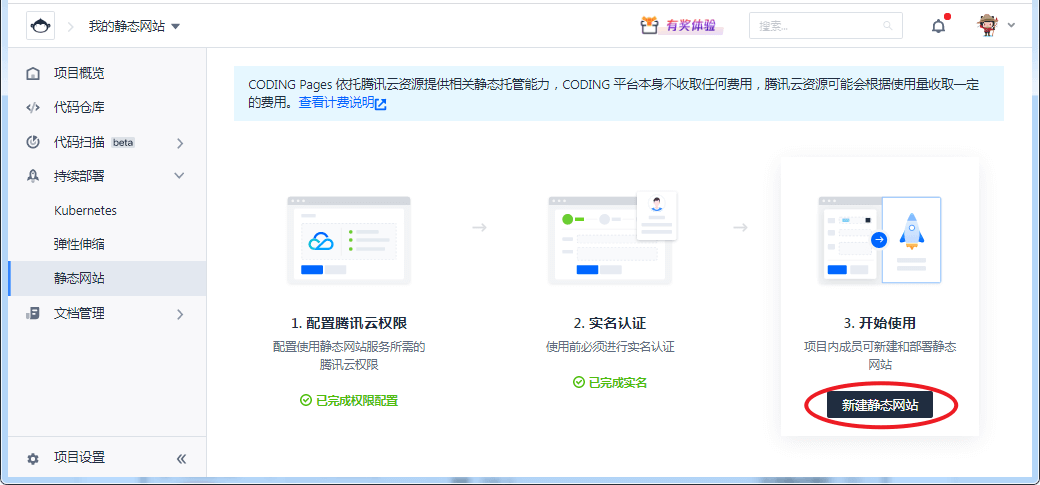This screenshot has height=485, width=1040.
Task: Click the 实名认证 step illustration
Action: point(611,239)
